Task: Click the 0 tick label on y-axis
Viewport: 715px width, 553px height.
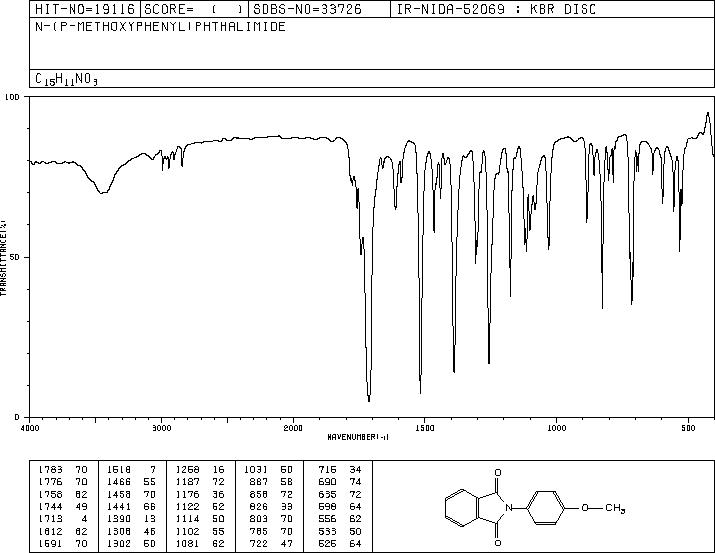Action: [17, 417]
